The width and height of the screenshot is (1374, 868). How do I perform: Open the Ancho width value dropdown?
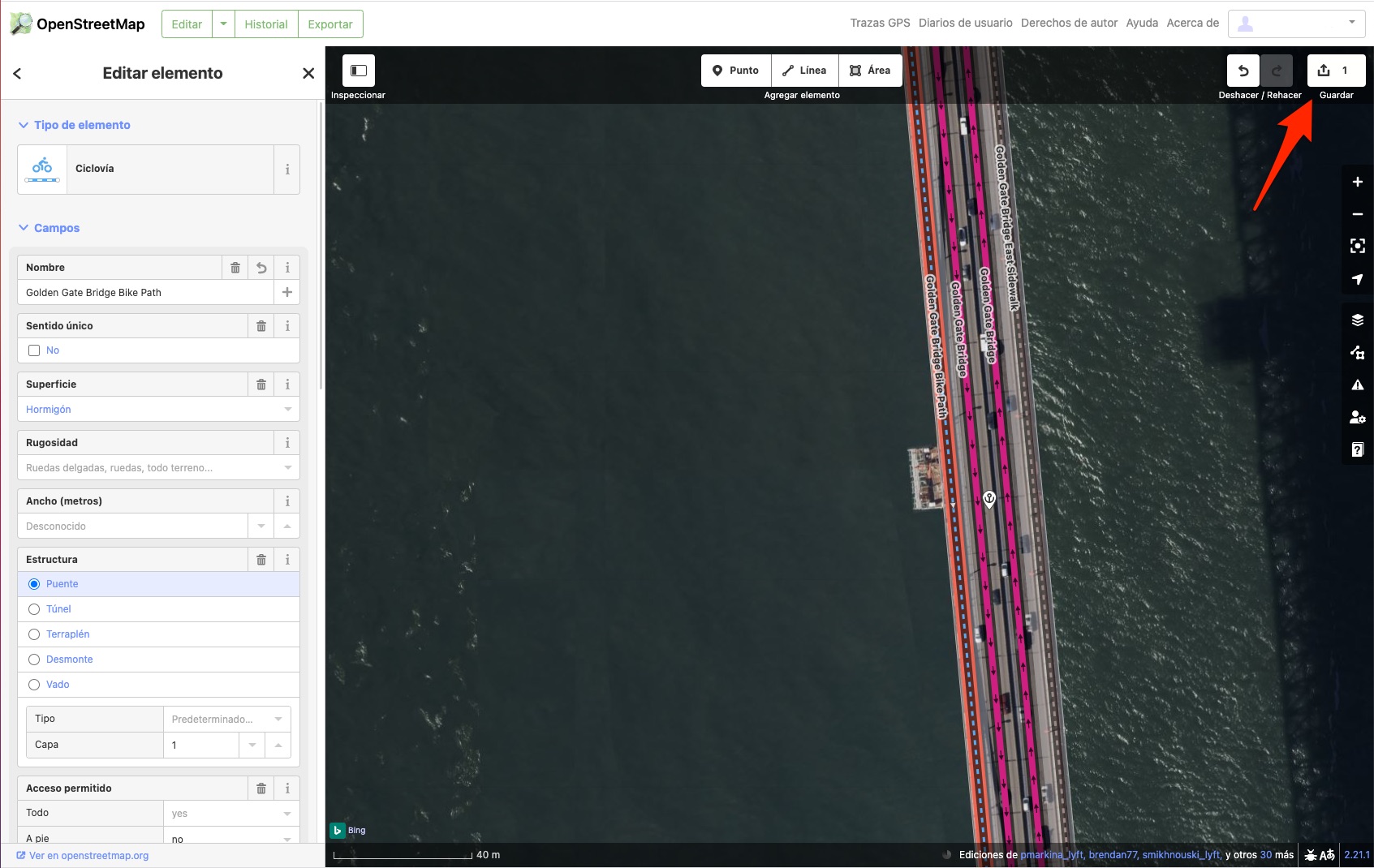pyautogui.click(x=261, y=526)
